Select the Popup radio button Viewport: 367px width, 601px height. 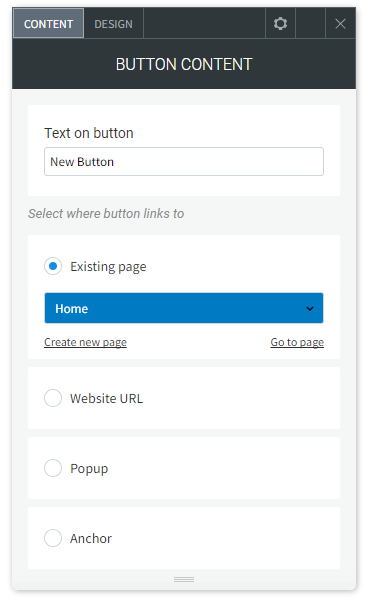tap(53, 468)
